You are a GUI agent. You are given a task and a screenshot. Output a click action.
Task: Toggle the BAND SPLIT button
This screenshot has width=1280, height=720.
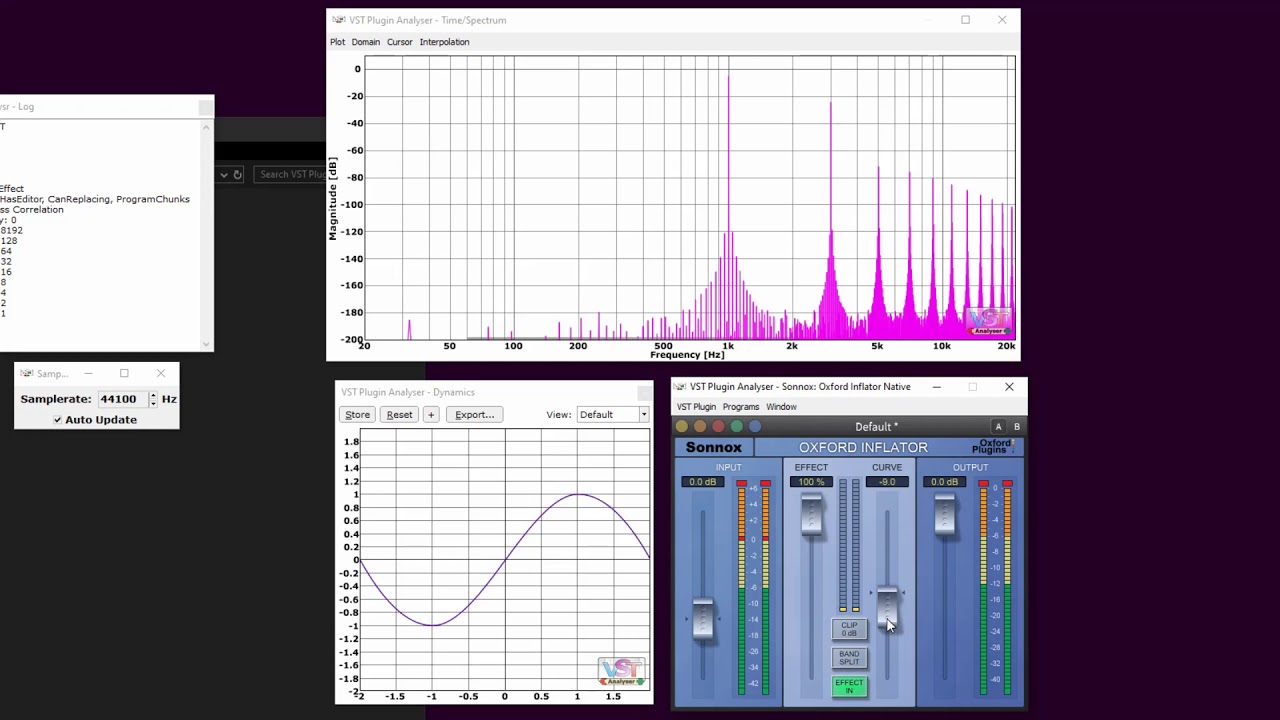[x=849, y=657]
